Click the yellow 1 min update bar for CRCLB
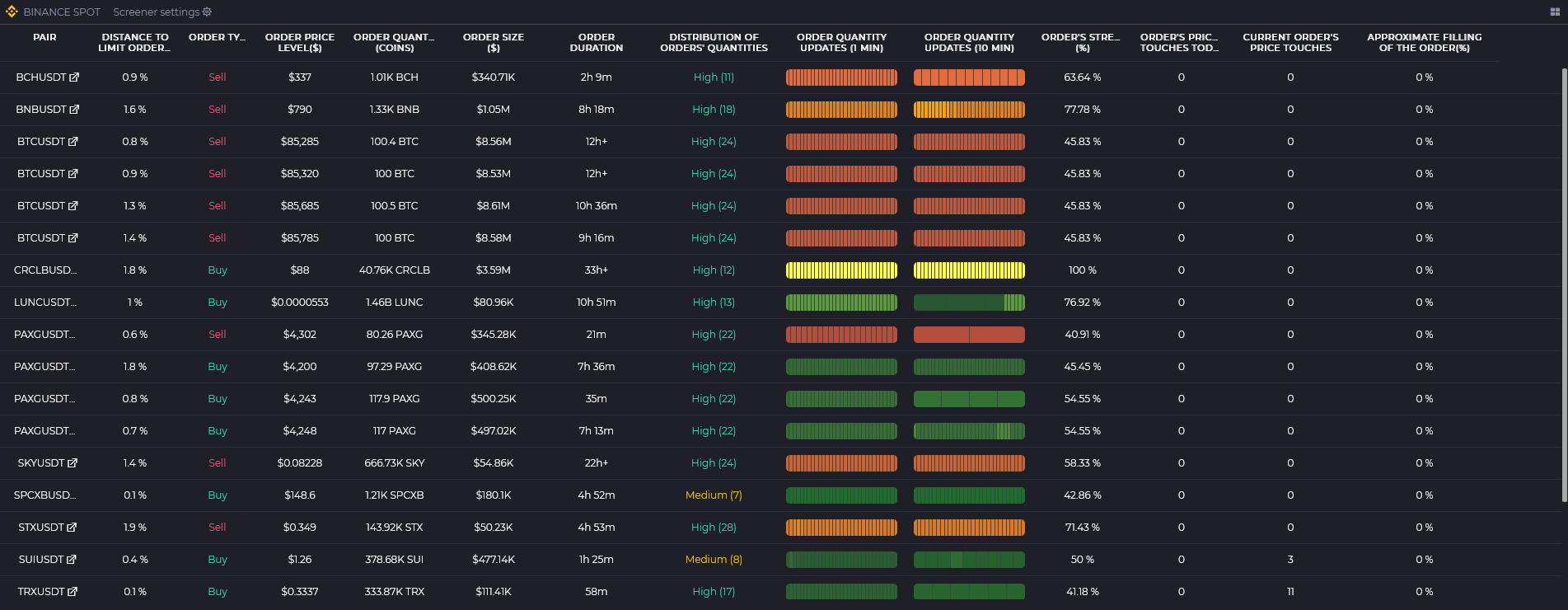This screenshot has width=1568, height=610. (x=841, y=270)
